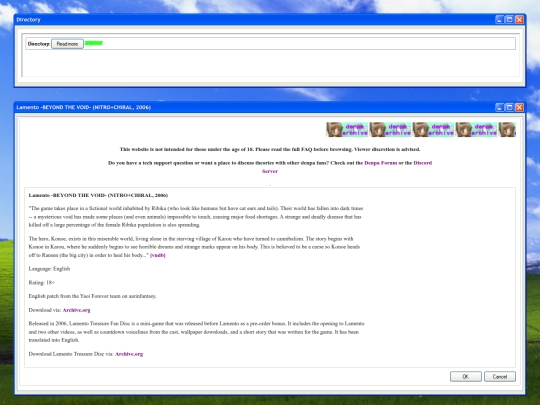Click the bold 'Lamento -BEYOND THE VOID-' heading in the page
The height and width of the screenshot is (405, 540).
point(98,195)
